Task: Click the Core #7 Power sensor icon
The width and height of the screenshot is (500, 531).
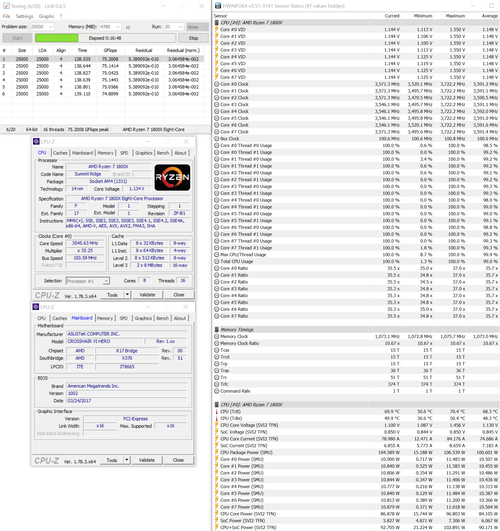Action: [217, 507]
